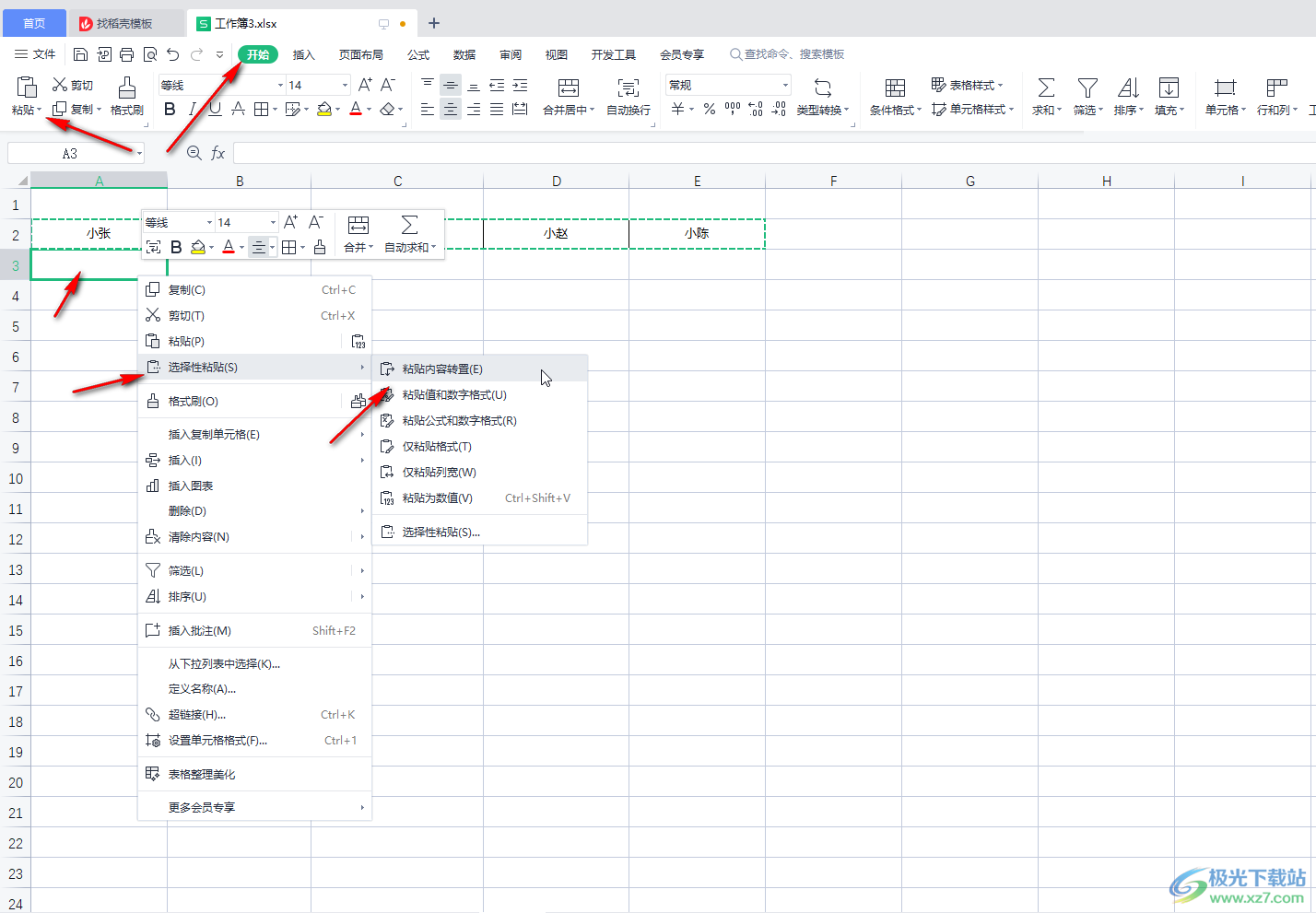Open the font size dropdown in ribbon
This screenshot has height=913, width=1316.
[346, 85]
